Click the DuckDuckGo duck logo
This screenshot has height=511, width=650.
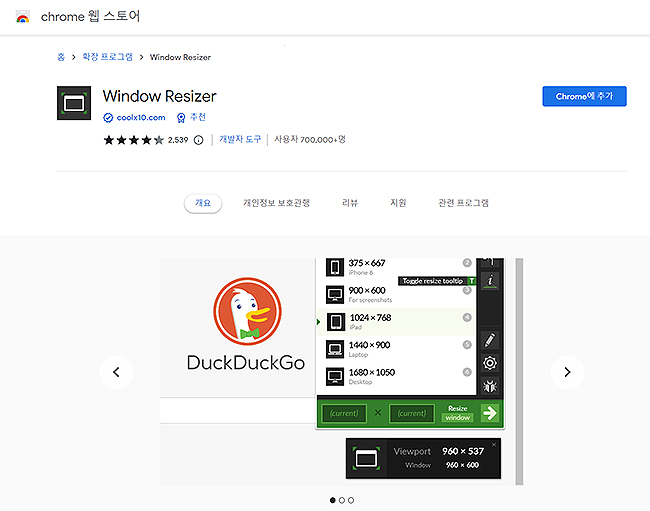[247, 311]
